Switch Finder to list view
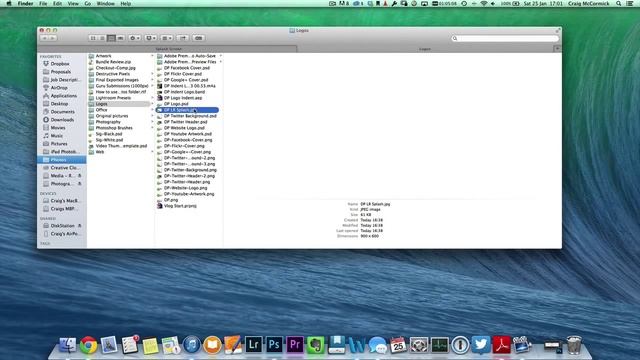The image size is (640, 360). click(102, 38)
